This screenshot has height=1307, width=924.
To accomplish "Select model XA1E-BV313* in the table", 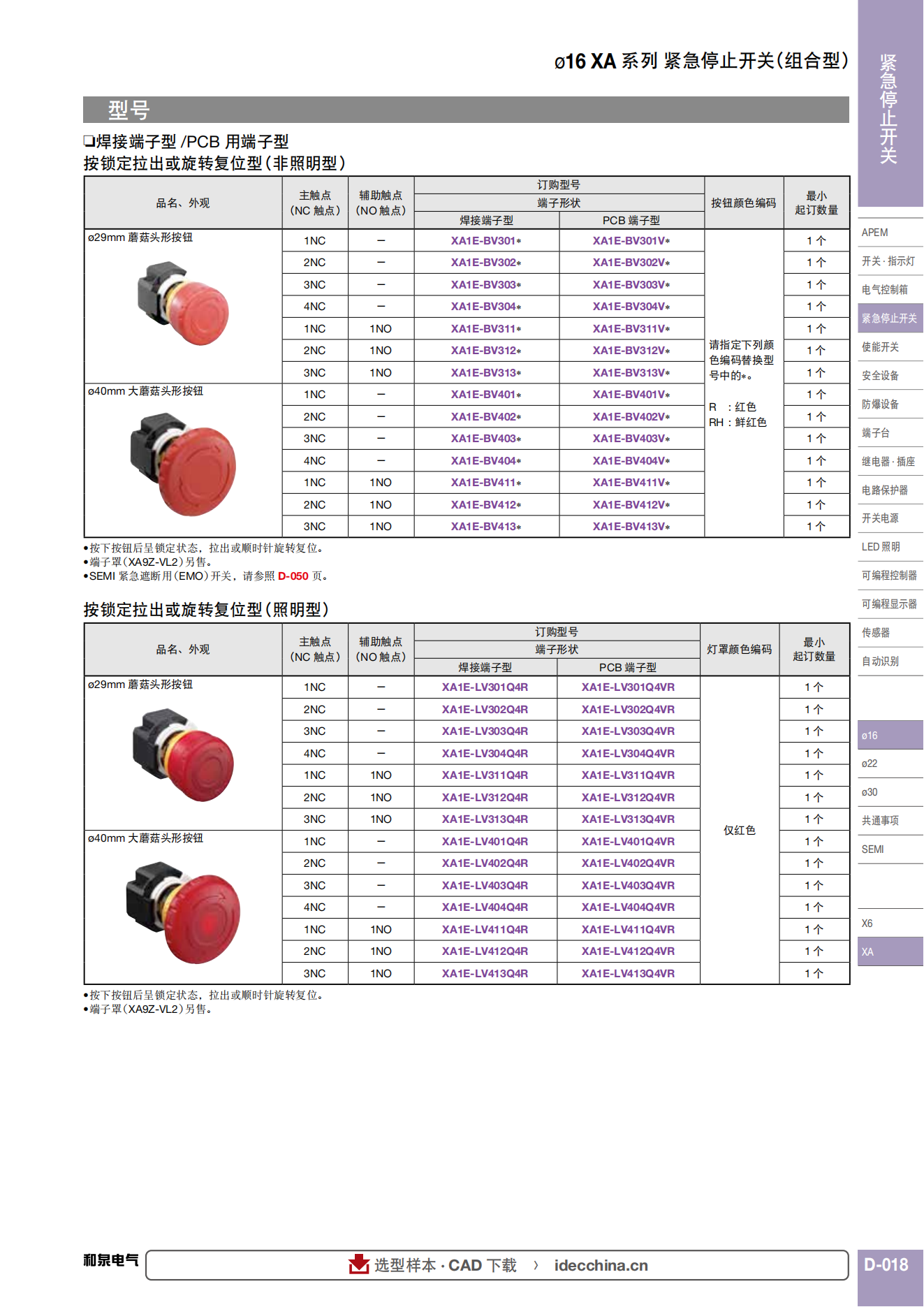I will click(x=486, y=373).
